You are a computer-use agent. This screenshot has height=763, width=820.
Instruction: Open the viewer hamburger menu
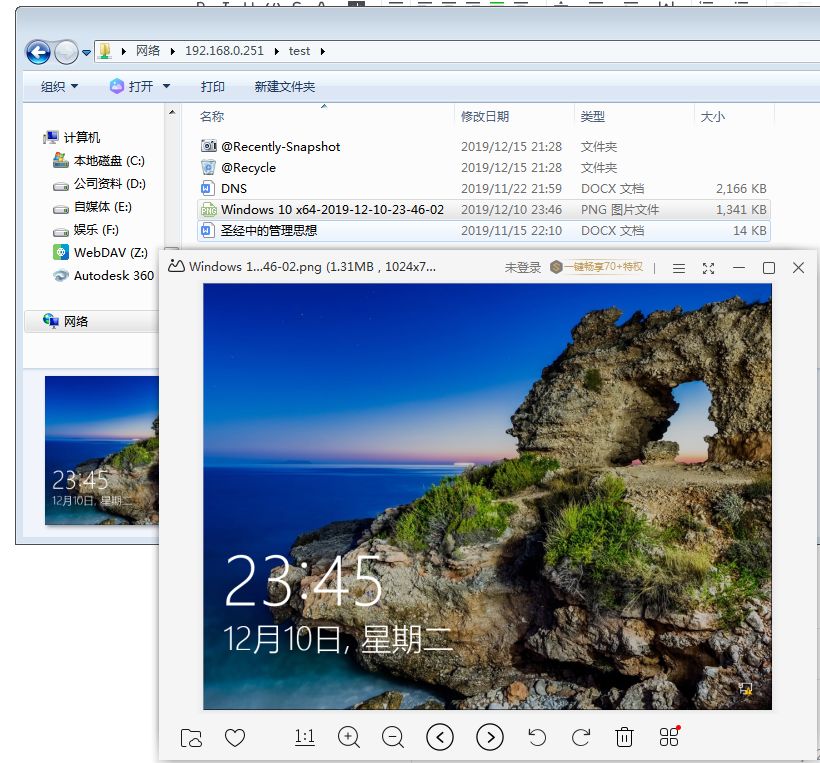pos(679,268)
